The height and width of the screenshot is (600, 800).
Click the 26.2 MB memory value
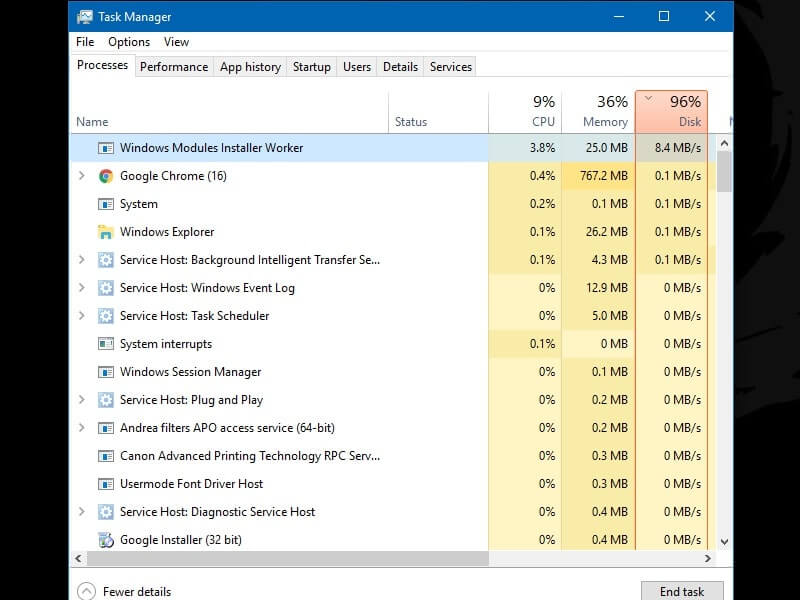(x=607, y=232)
